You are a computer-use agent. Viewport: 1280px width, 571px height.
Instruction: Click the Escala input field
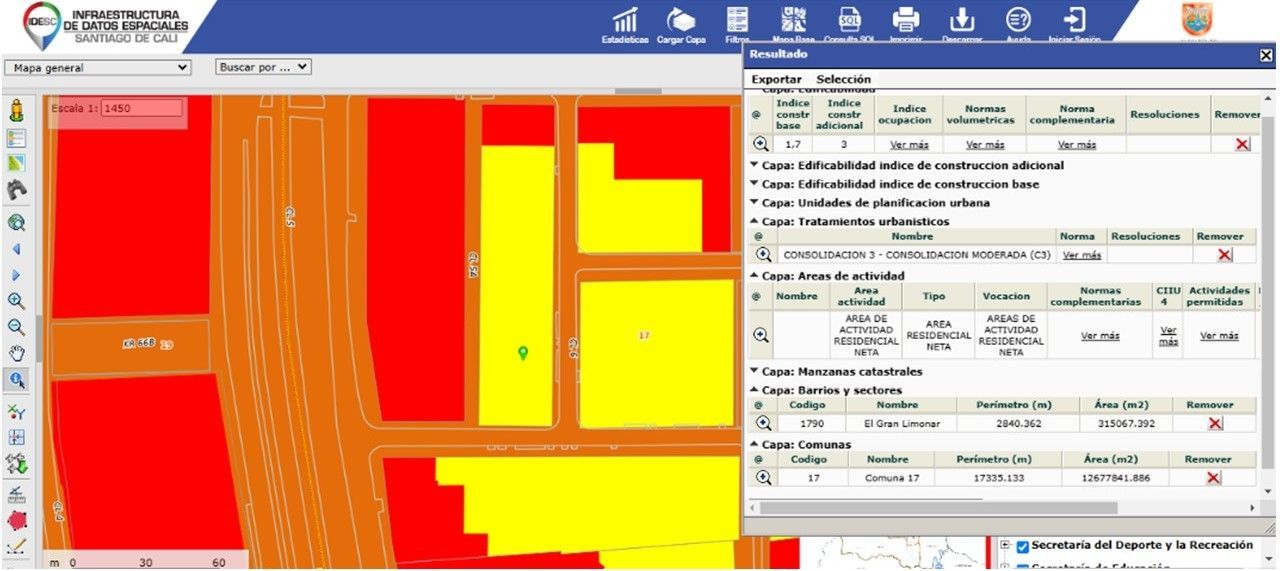pos(141,108)
